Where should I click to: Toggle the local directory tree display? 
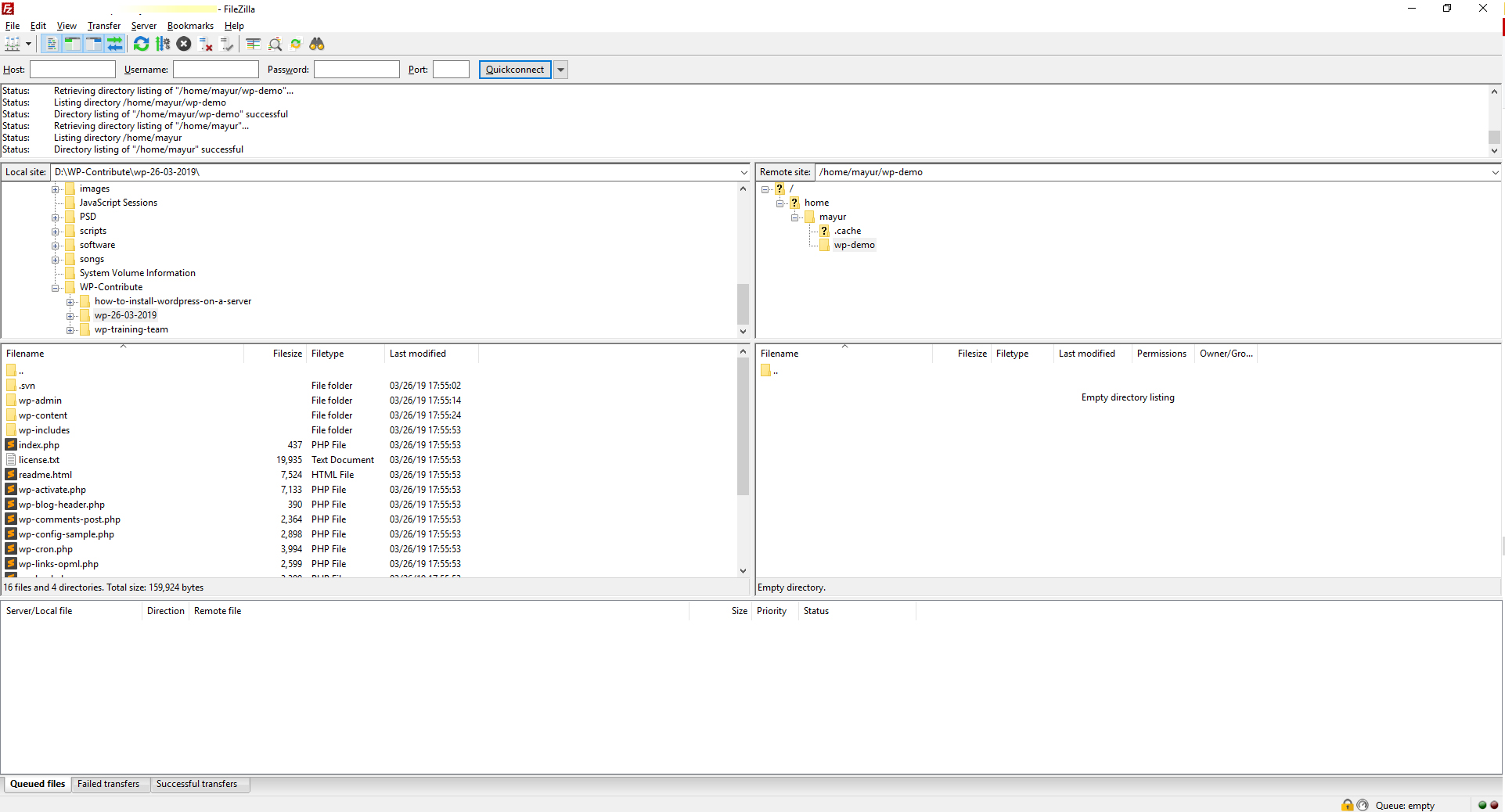72,44
